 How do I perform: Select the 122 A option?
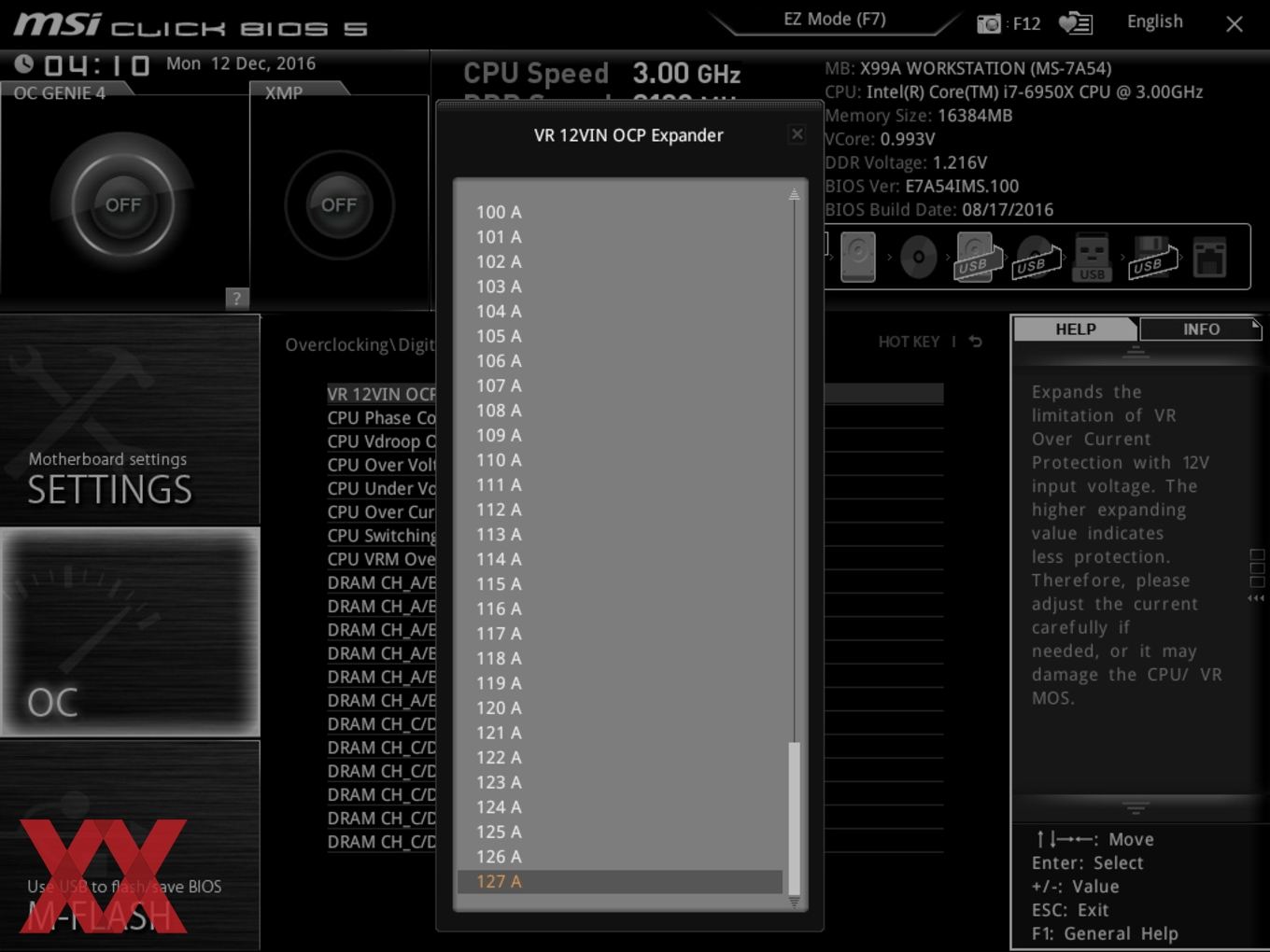pos(620,758)
